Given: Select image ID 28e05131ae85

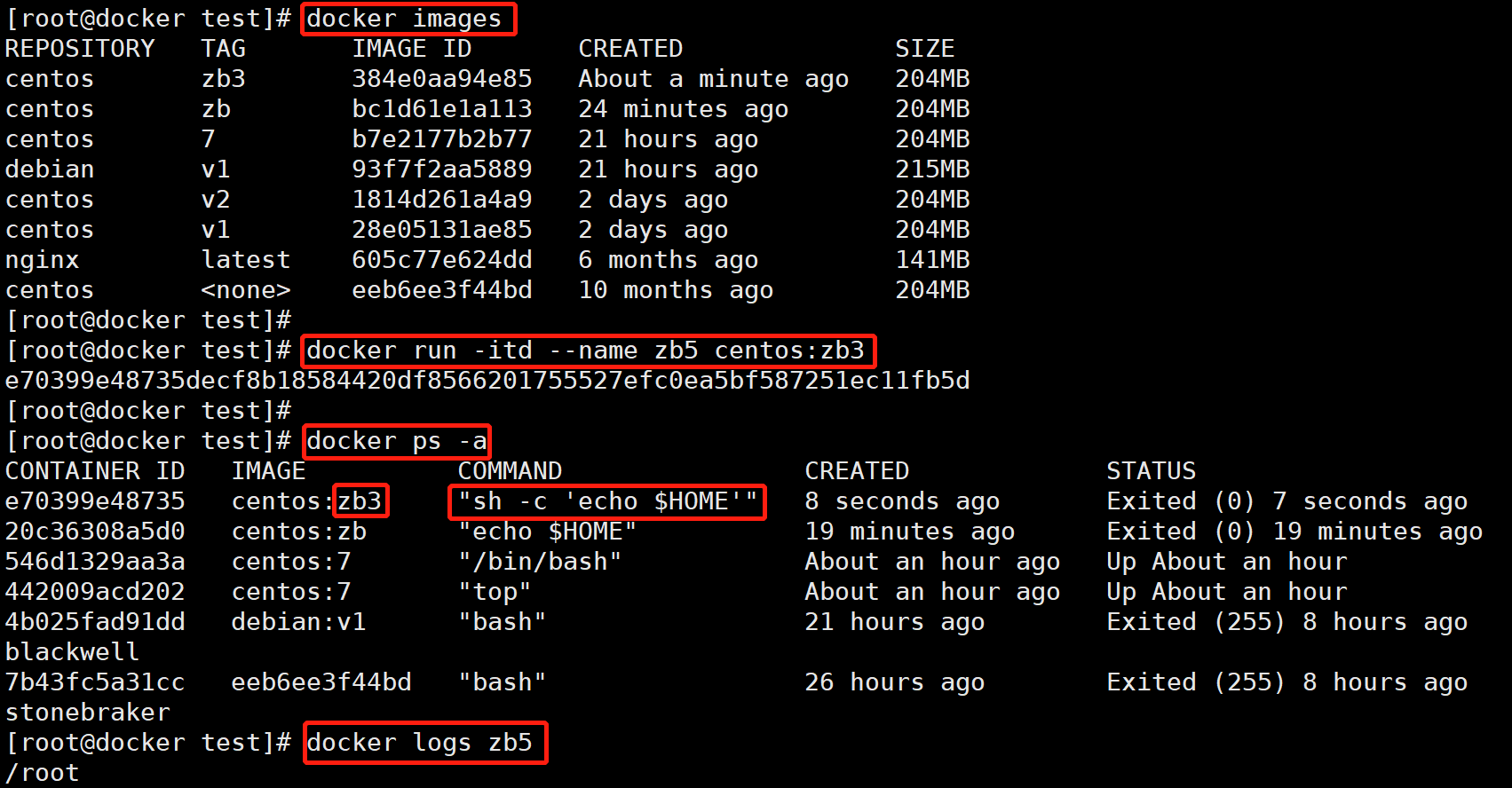Looking at the screenshot, I should coord(442,230).
